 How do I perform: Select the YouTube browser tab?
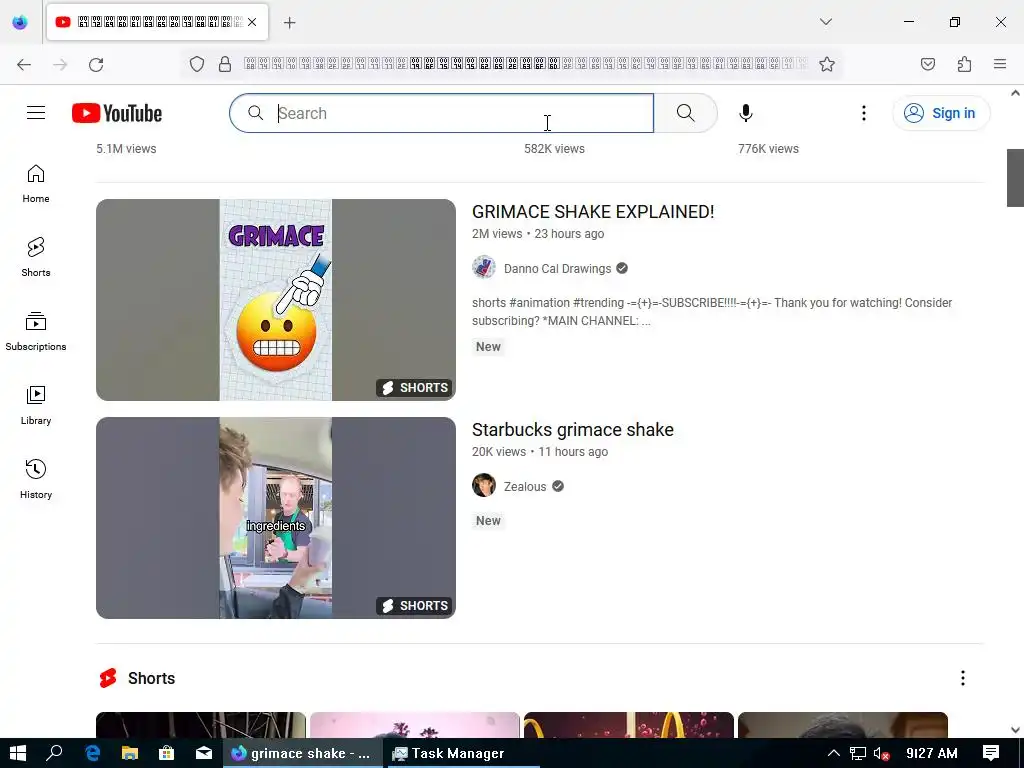click(157, 22)
